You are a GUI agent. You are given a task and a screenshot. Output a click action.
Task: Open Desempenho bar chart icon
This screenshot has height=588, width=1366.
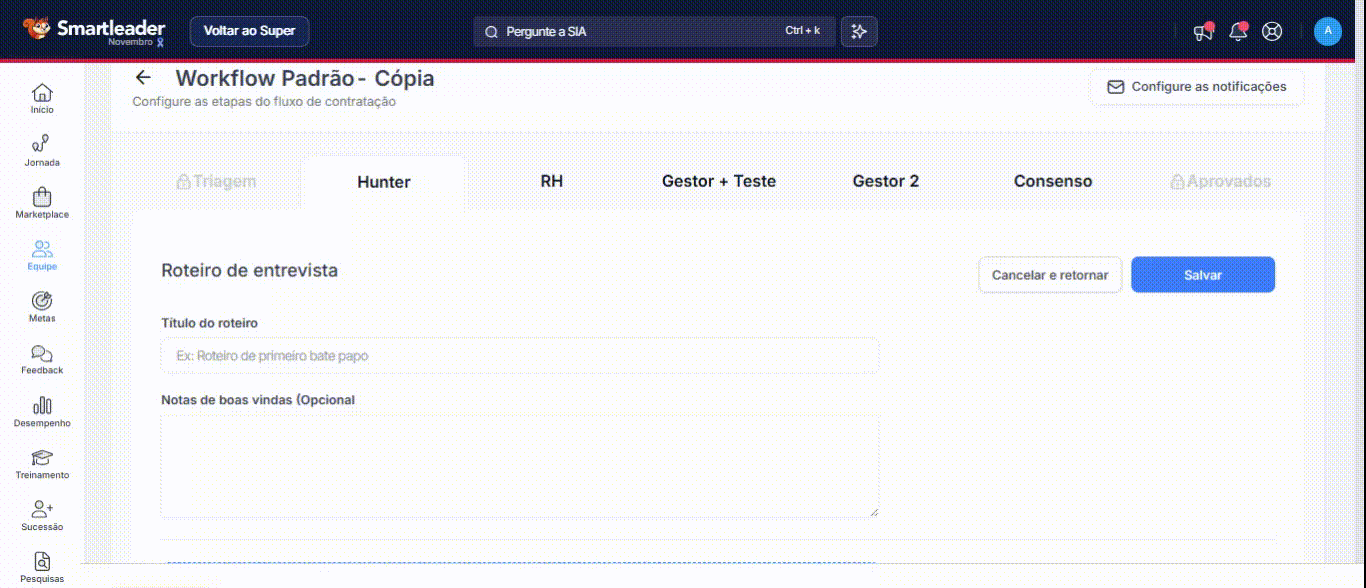point(42,405)
